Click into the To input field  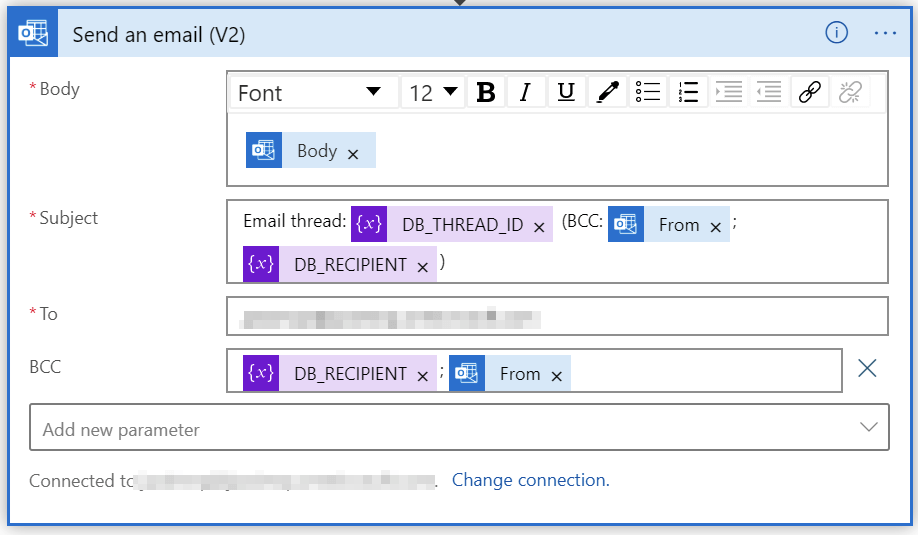(557, 316)
